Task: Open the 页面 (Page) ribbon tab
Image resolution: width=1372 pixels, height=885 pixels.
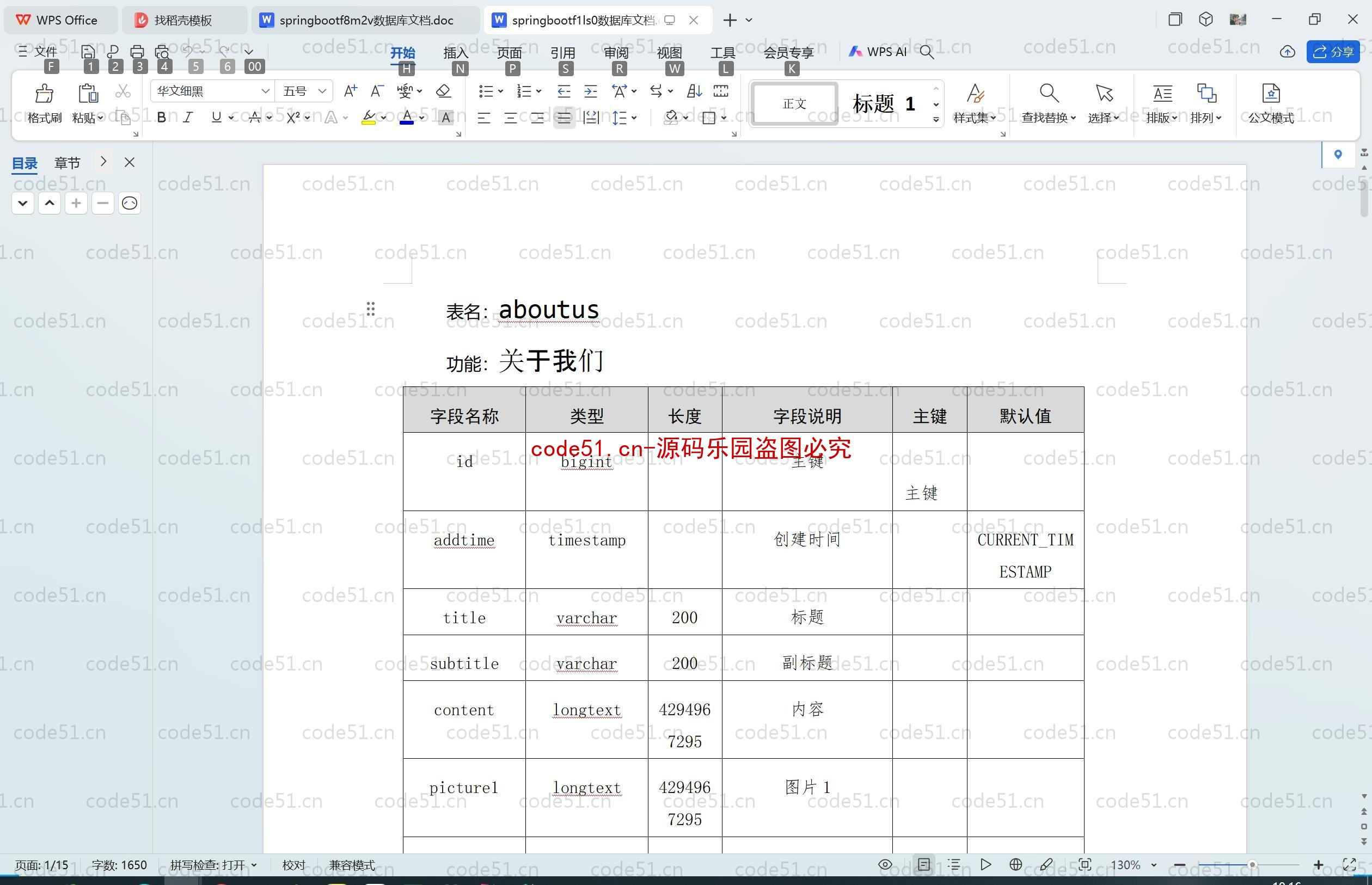Action: [x=509, y=52]
